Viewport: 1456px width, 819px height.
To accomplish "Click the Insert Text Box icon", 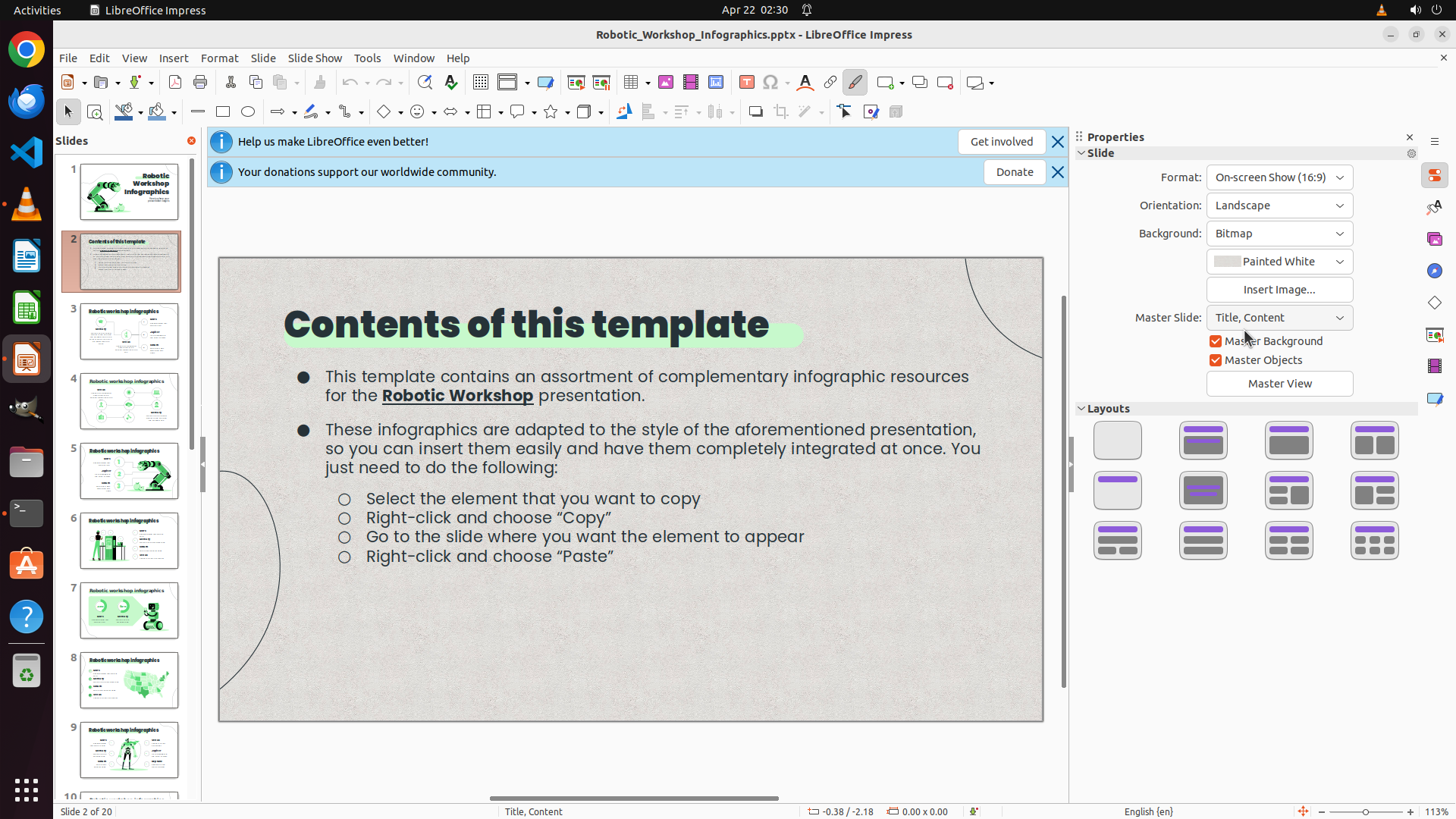I will pos(746,83).
